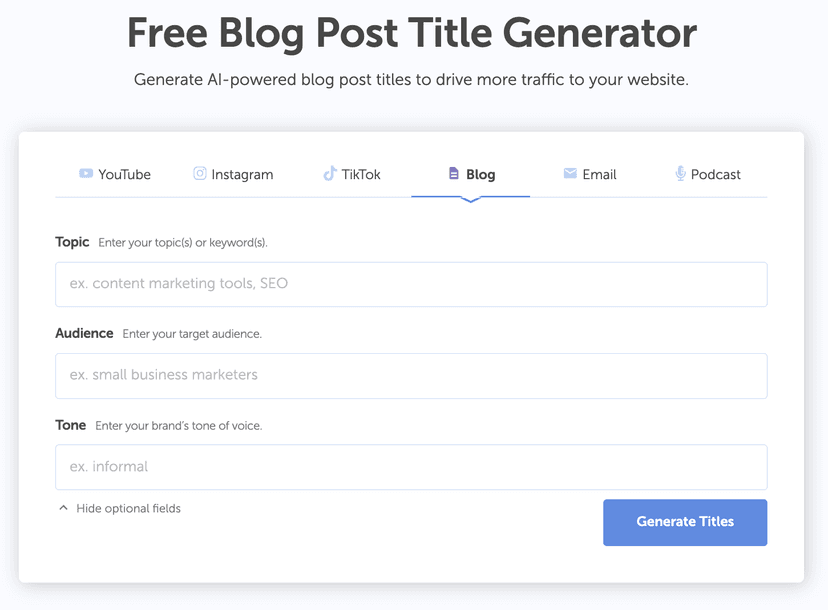Switch to the TikTok tab
The height and width of the screenshot is (610, 828).
[x=353, y=174]
